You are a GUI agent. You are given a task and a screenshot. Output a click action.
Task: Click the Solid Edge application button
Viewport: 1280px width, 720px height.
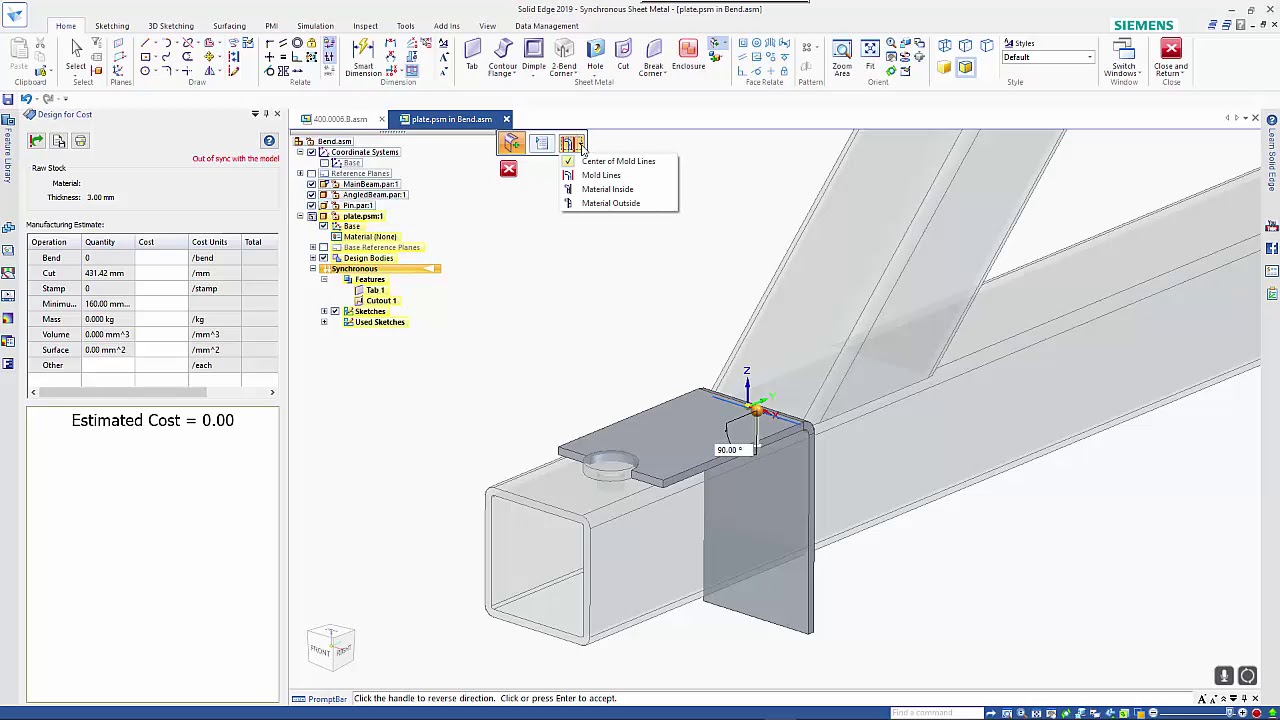[x=14, y=15]
